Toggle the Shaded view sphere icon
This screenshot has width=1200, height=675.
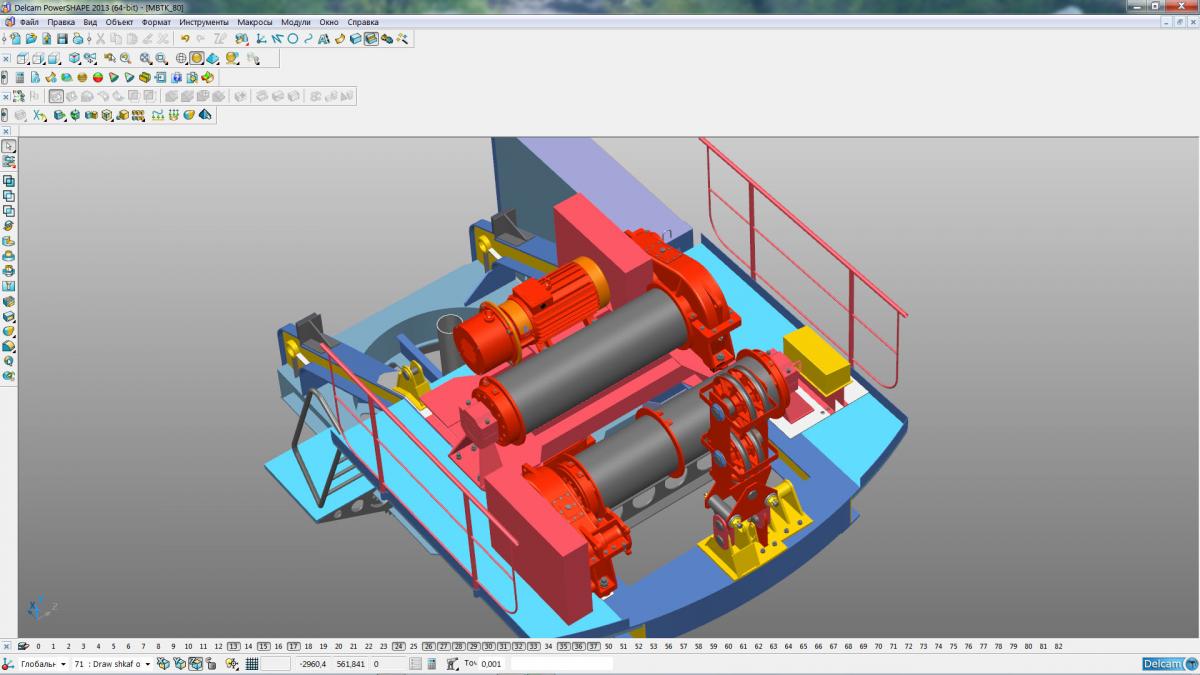197,58
